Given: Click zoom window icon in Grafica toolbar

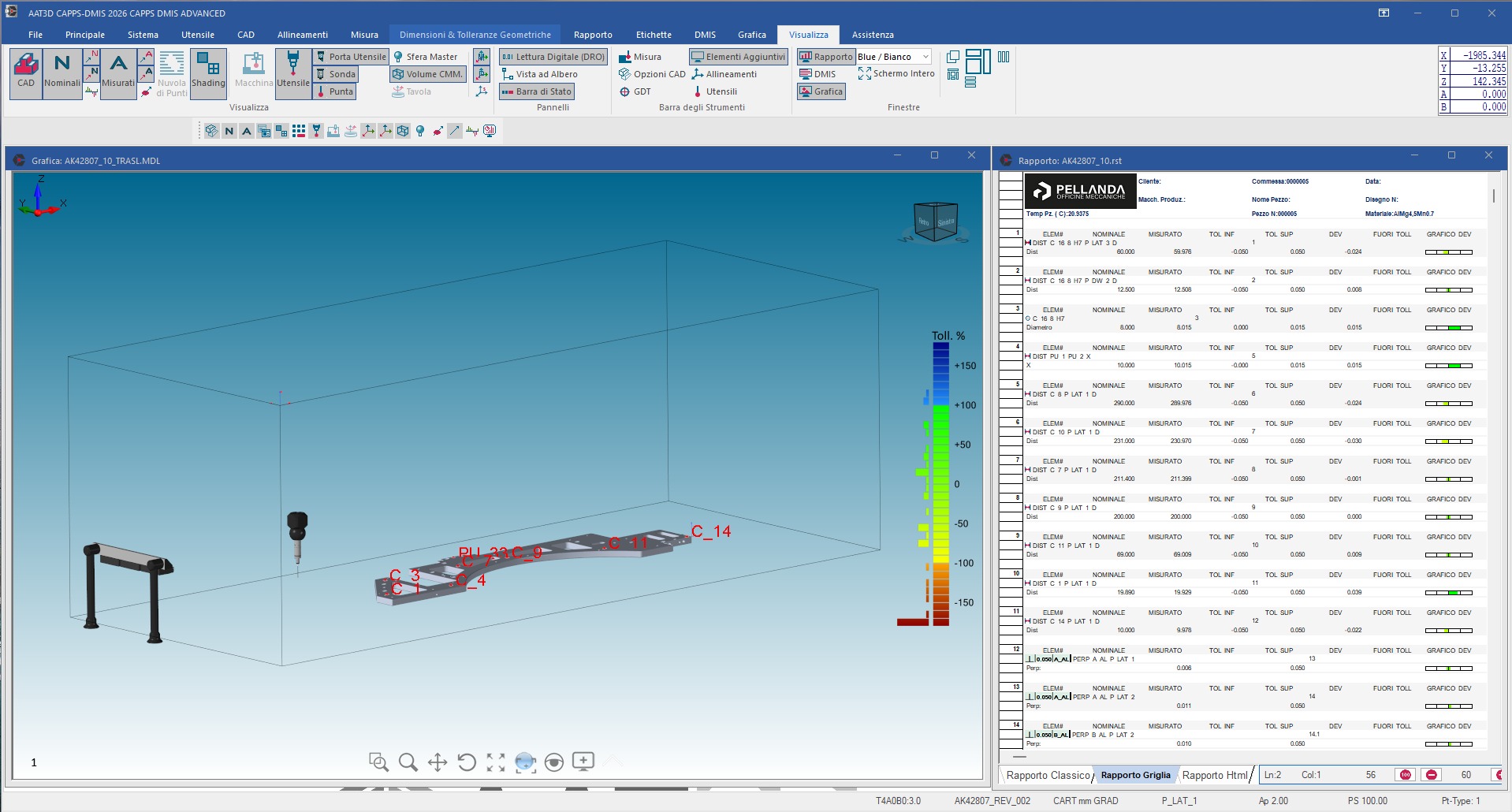Looking at the screenshot, I should click(x=378, y=762).
